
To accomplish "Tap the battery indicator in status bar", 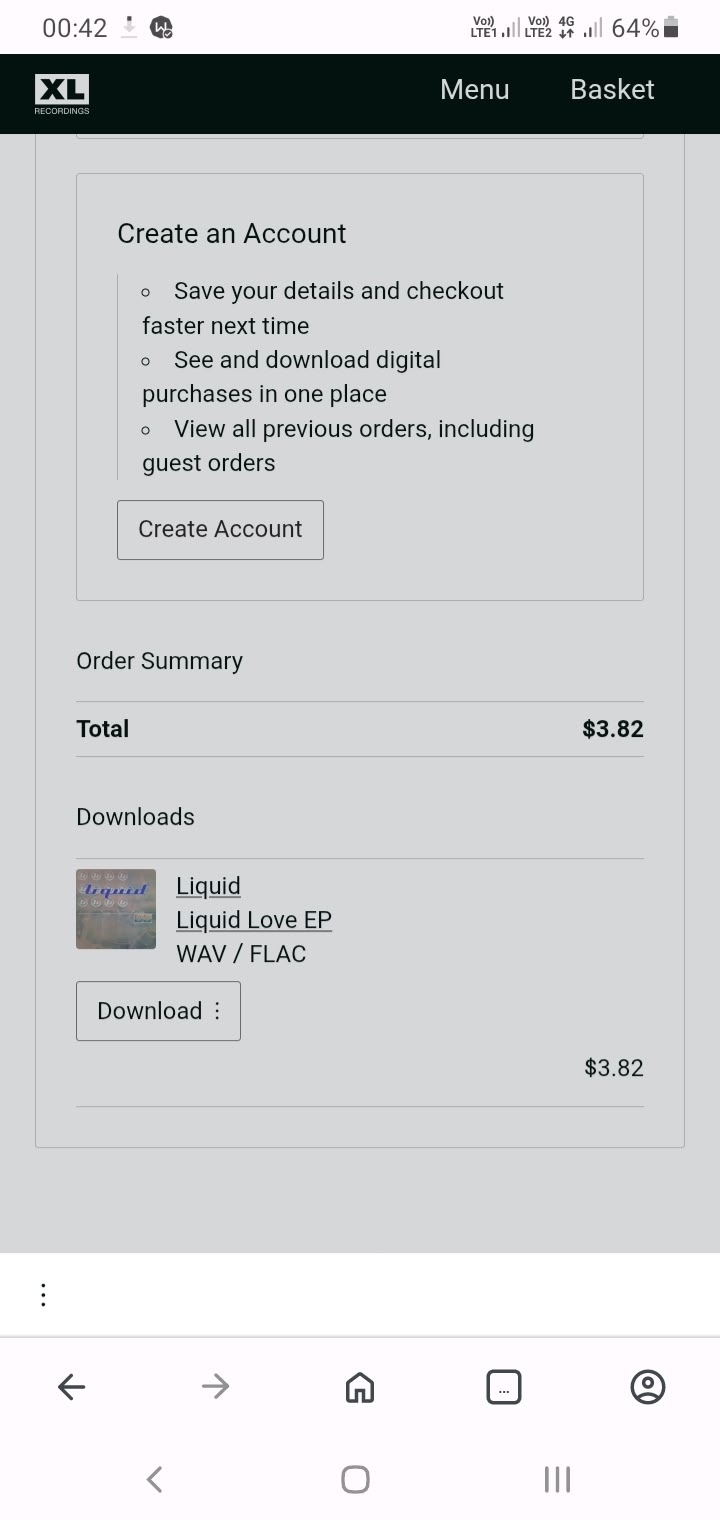I will [x=671, y=28].
